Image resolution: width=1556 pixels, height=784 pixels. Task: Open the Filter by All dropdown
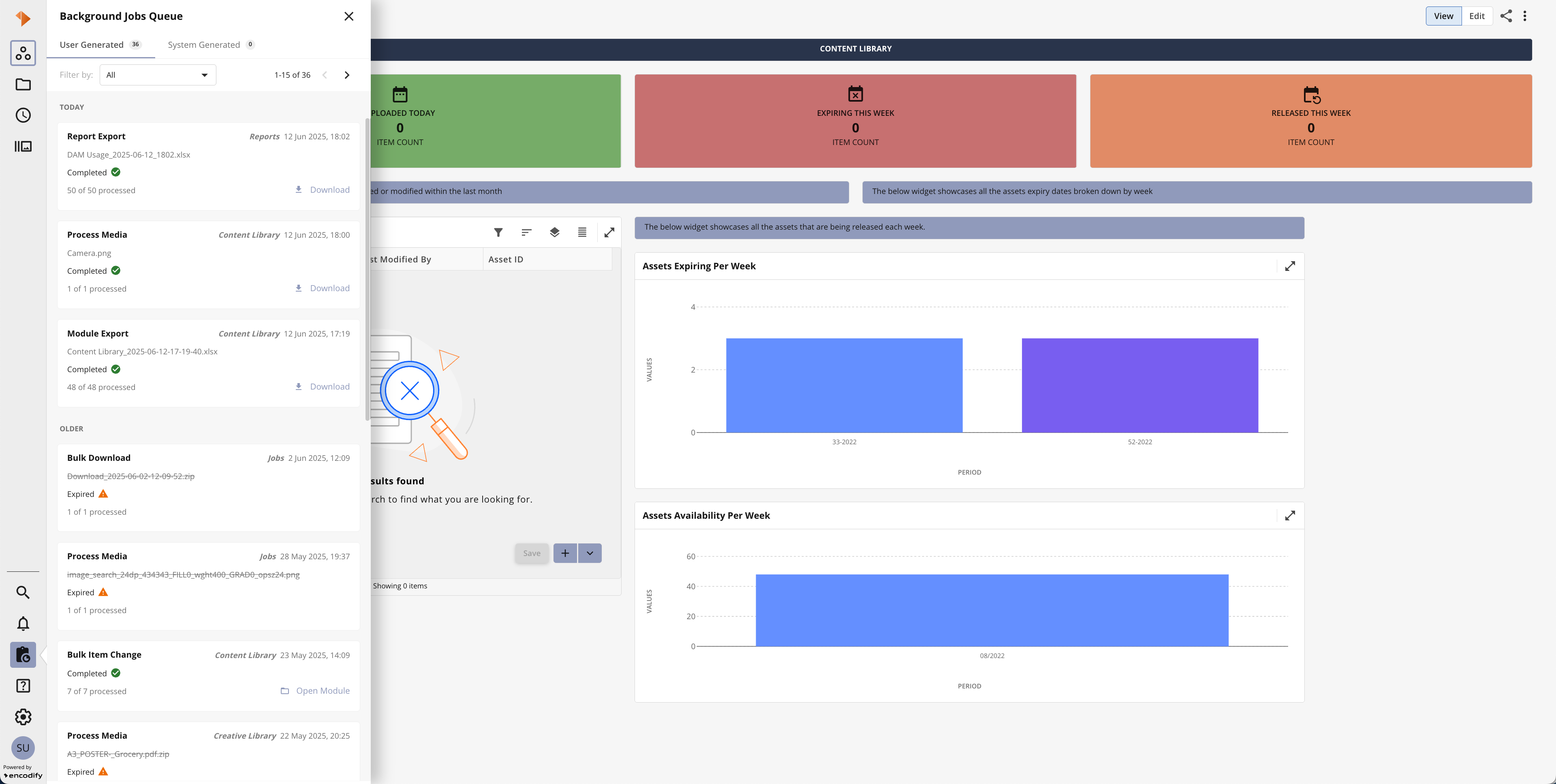tap(158, 75)
